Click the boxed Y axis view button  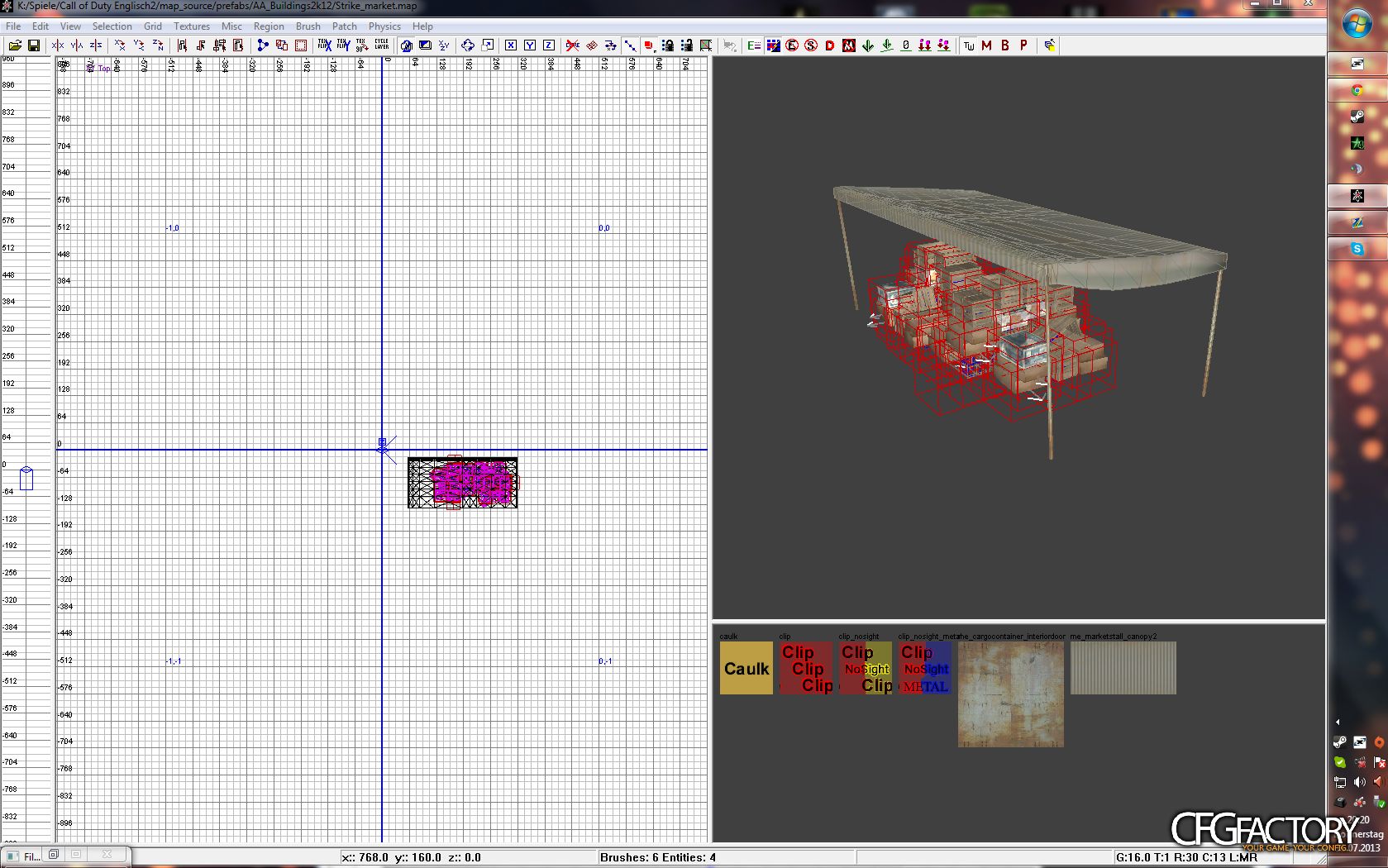[x=530, y=45]
